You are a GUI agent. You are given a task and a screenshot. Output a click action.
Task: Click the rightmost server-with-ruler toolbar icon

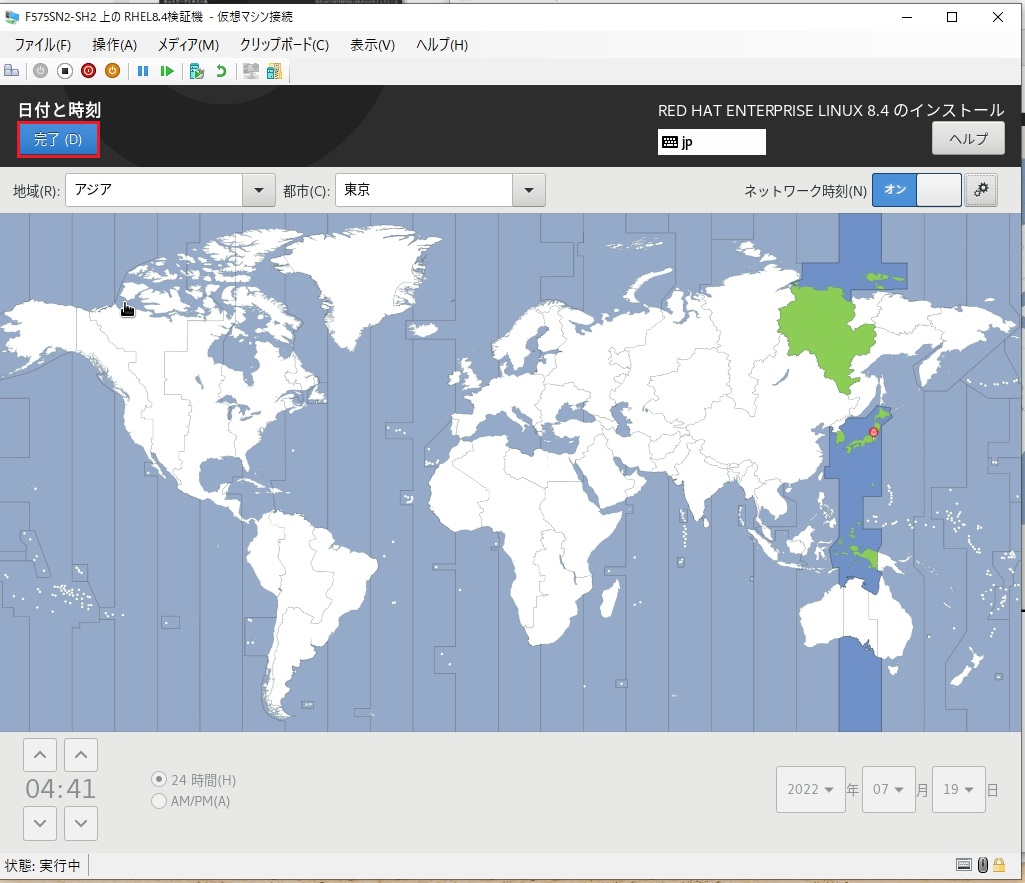275,71
